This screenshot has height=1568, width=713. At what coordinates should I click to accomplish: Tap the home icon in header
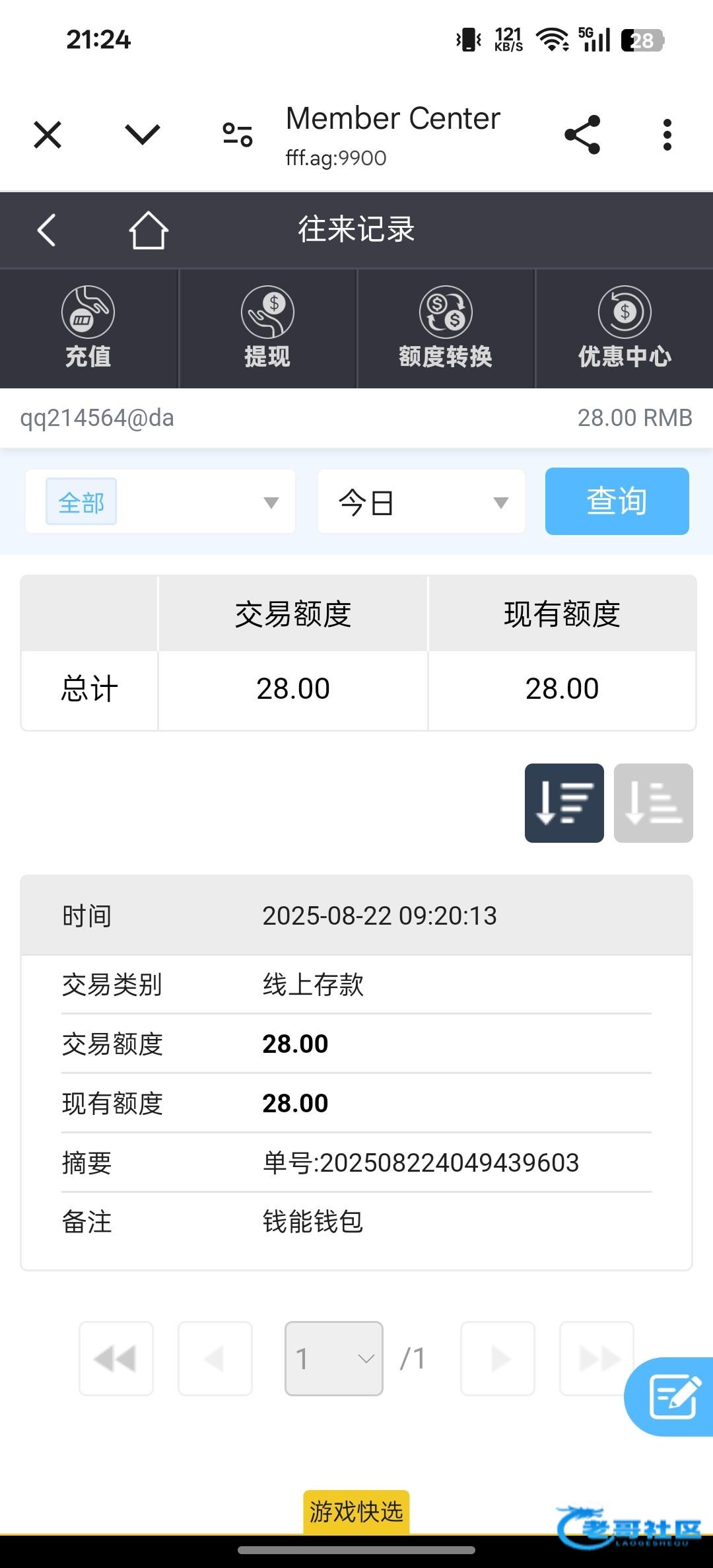point(149,231)
